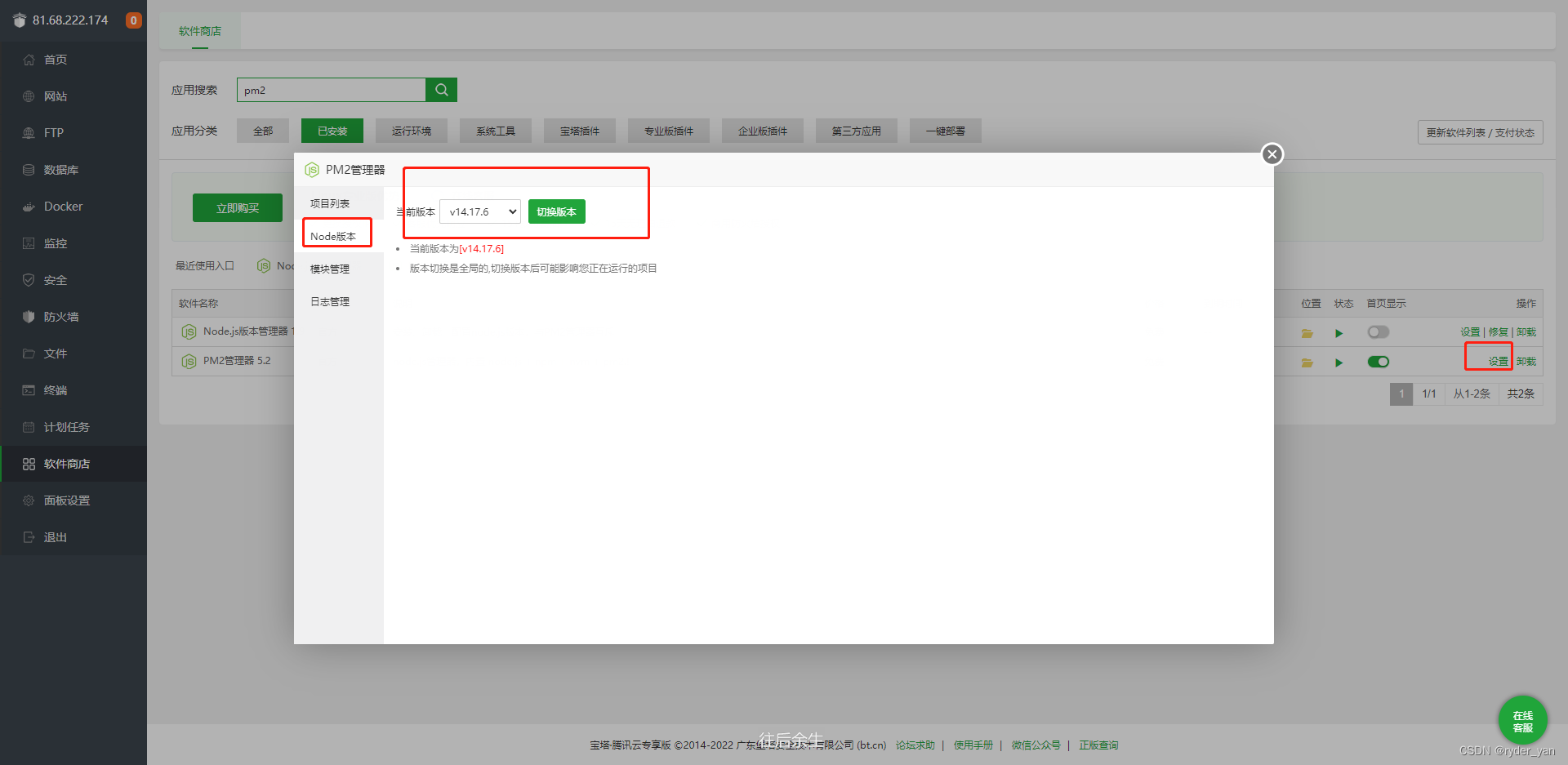This screenshot has height=765, width=1568.
Task: Filter apps by 一键部署 category
Action: (x=946, y=131)
